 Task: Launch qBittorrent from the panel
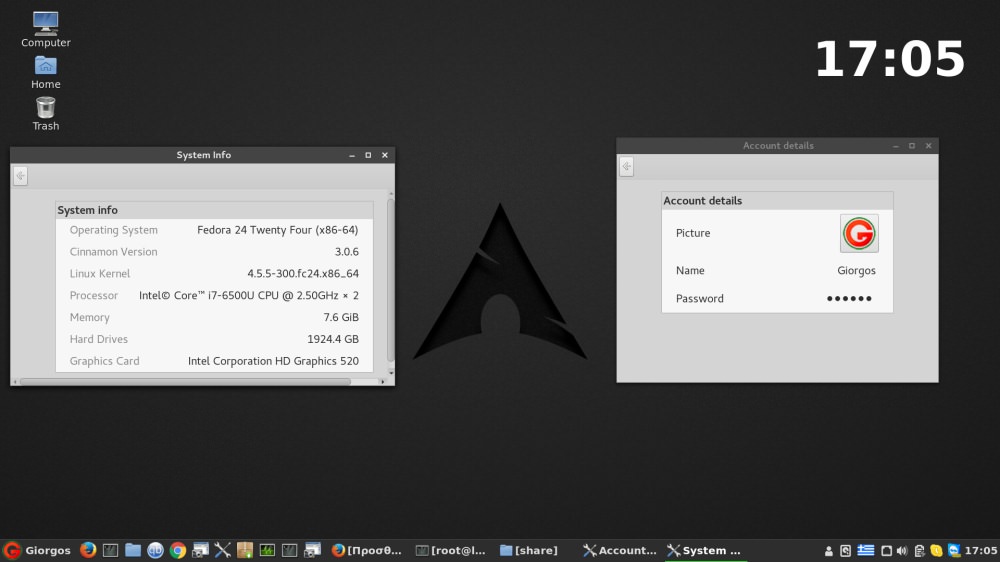tap(156, 550)
